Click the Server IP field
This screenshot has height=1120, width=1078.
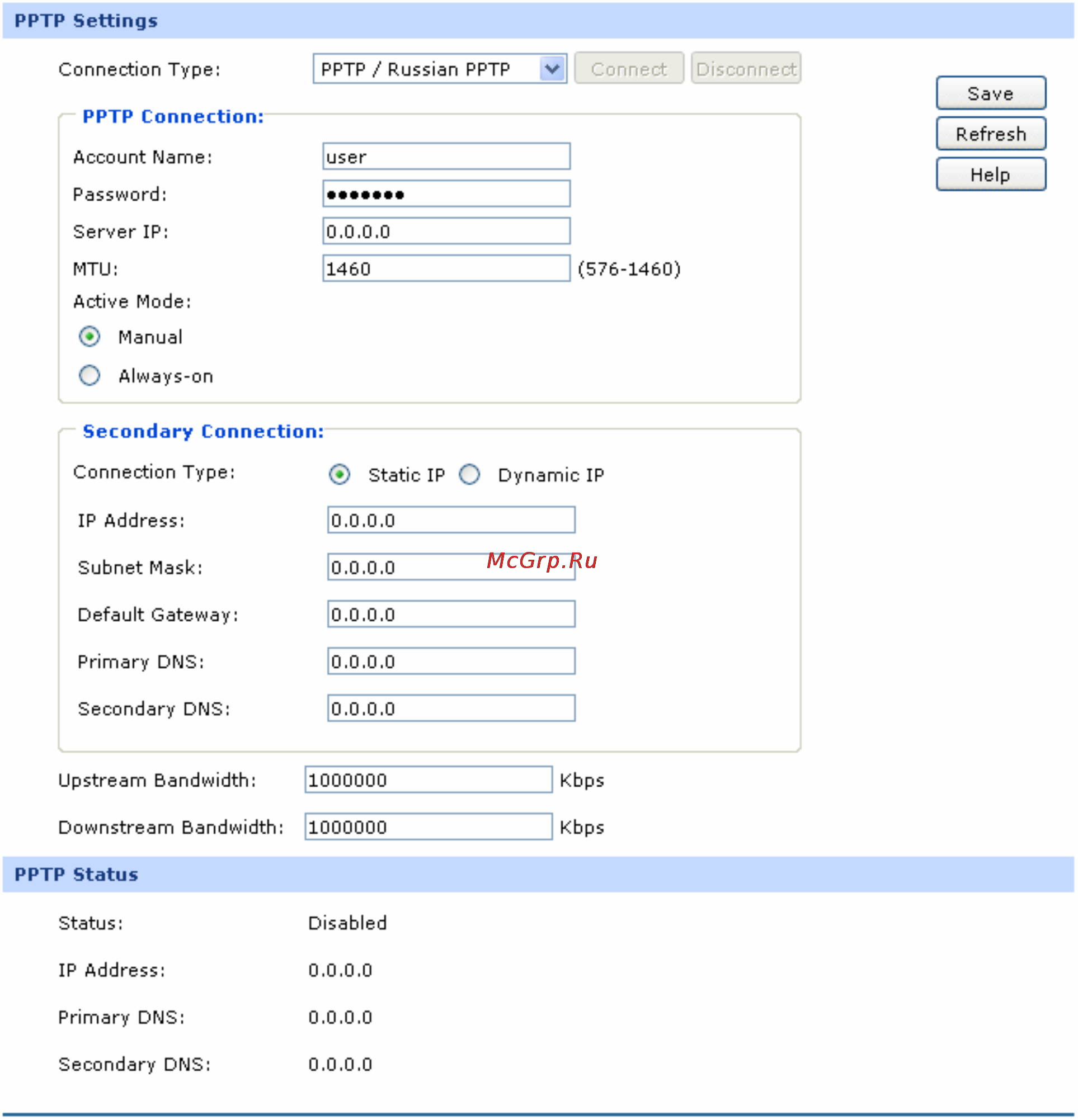[446, 231]
